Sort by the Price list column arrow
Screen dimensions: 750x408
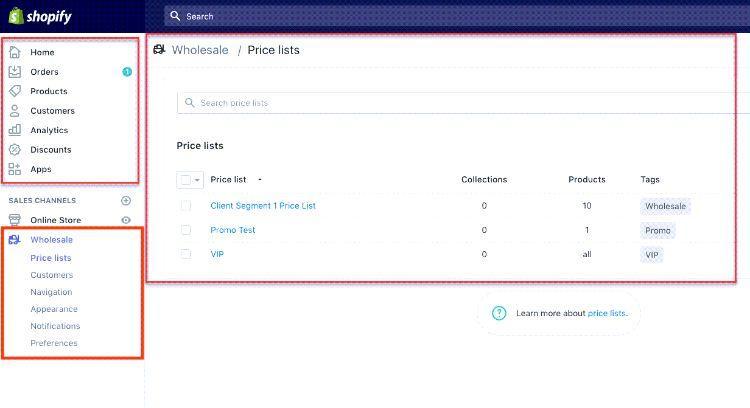click(260, 180)
